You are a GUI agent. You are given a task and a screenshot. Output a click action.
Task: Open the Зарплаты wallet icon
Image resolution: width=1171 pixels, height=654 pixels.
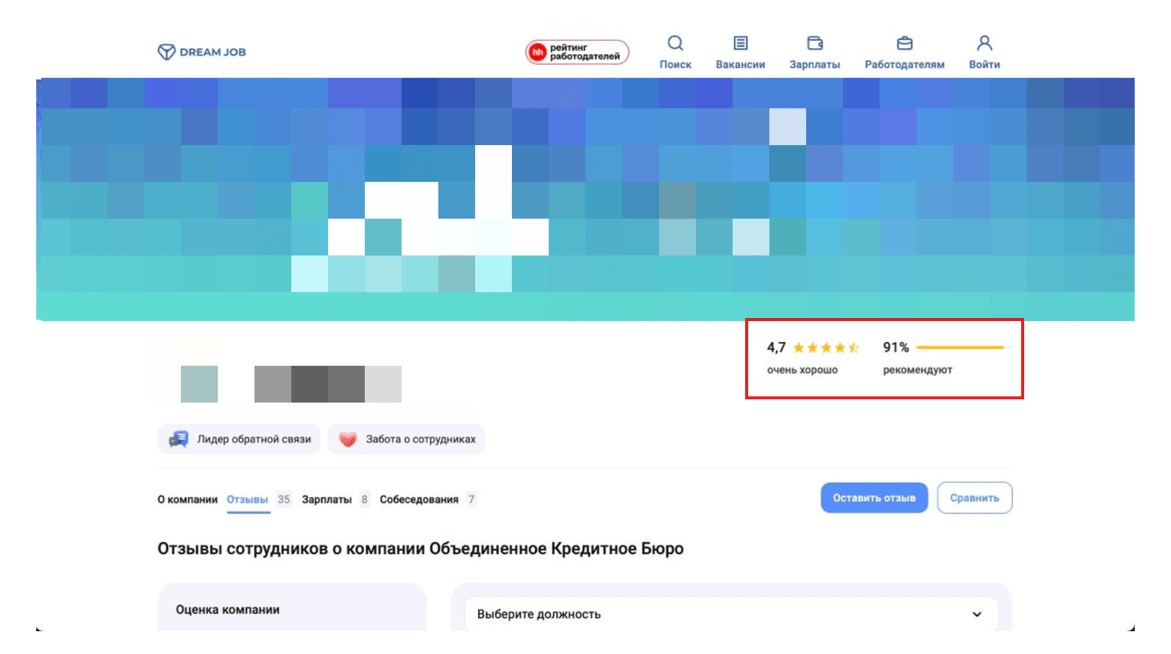coord(815,43)
